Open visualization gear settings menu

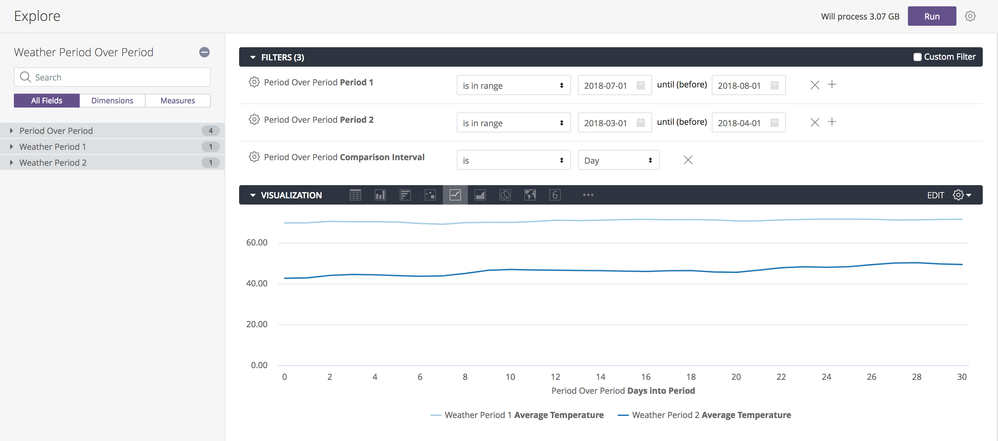pos(962,195)
